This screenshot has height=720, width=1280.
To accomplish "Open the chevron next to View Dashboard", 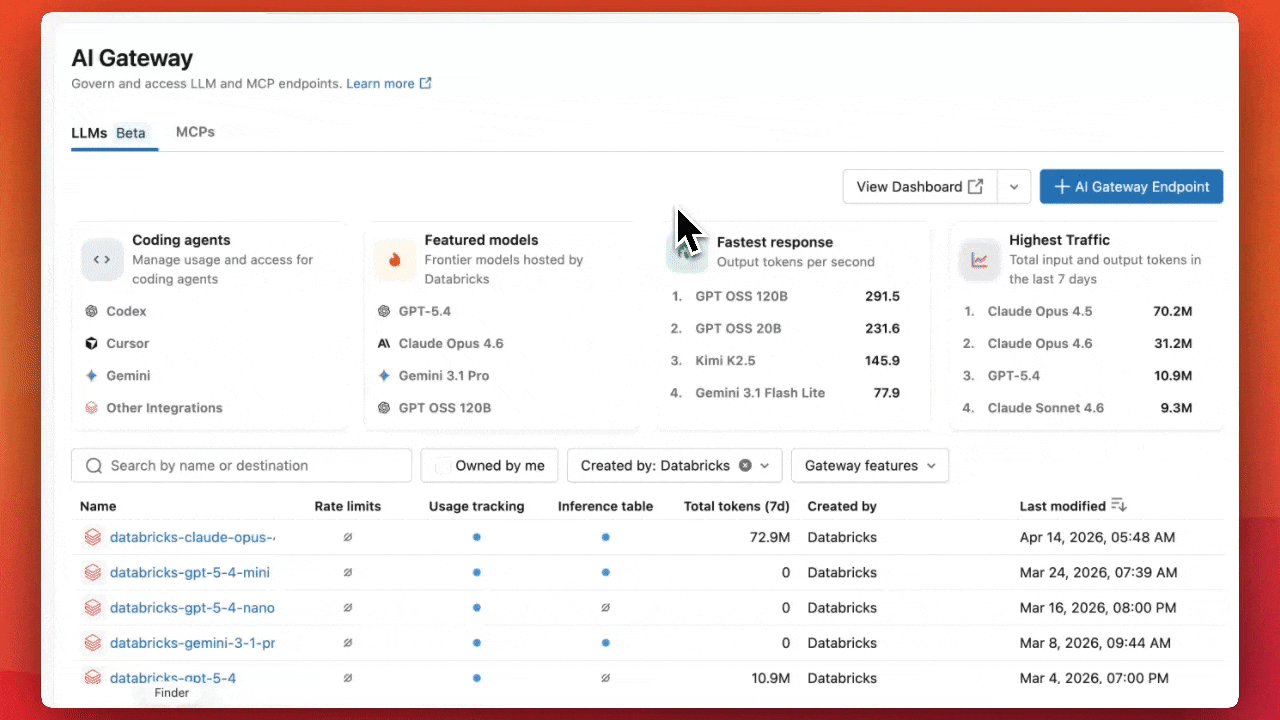I will [x=1013, y=186].
